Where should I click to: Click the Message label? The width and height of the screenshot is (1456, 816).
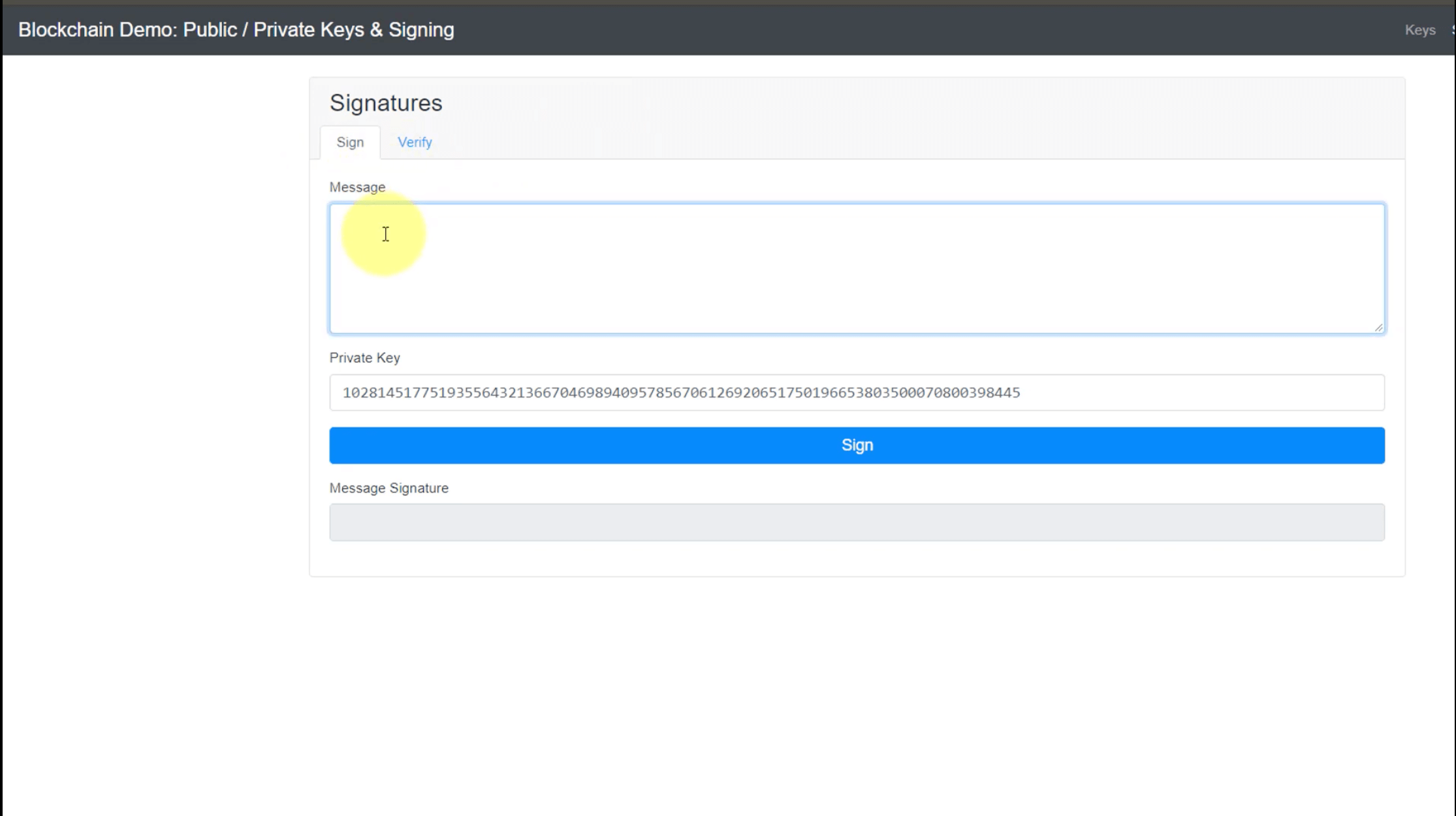[357, 187]
